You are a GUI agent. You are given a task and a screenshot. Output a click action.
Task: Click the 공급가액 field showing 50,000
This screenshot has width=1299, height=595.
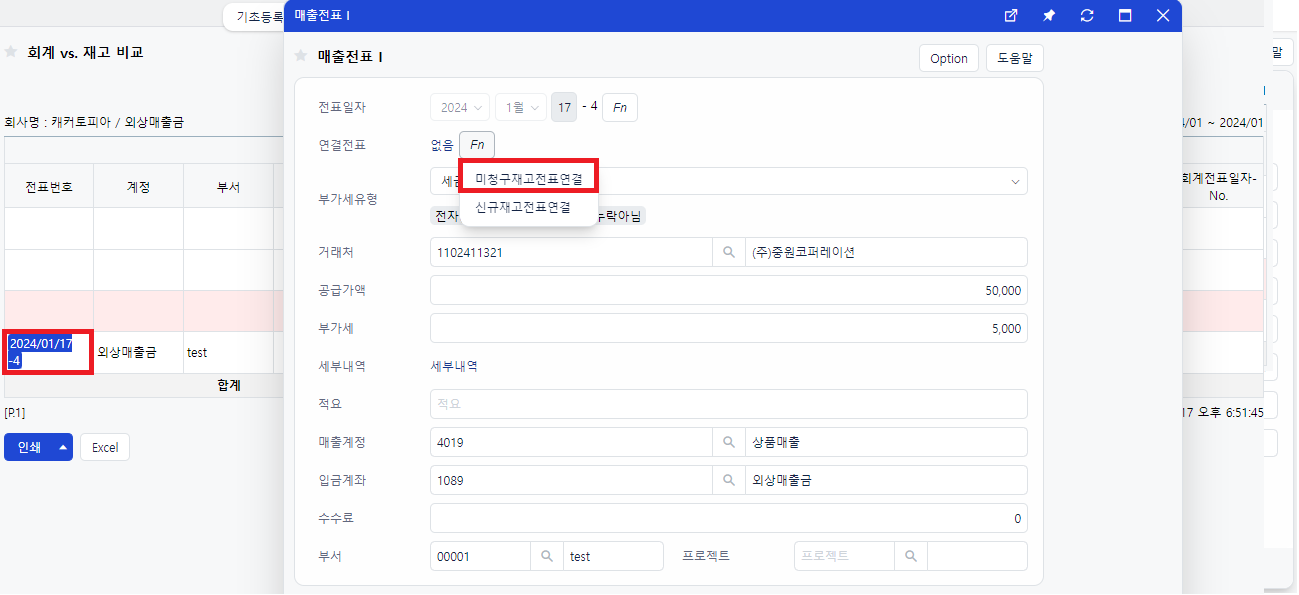pos(729,291)
